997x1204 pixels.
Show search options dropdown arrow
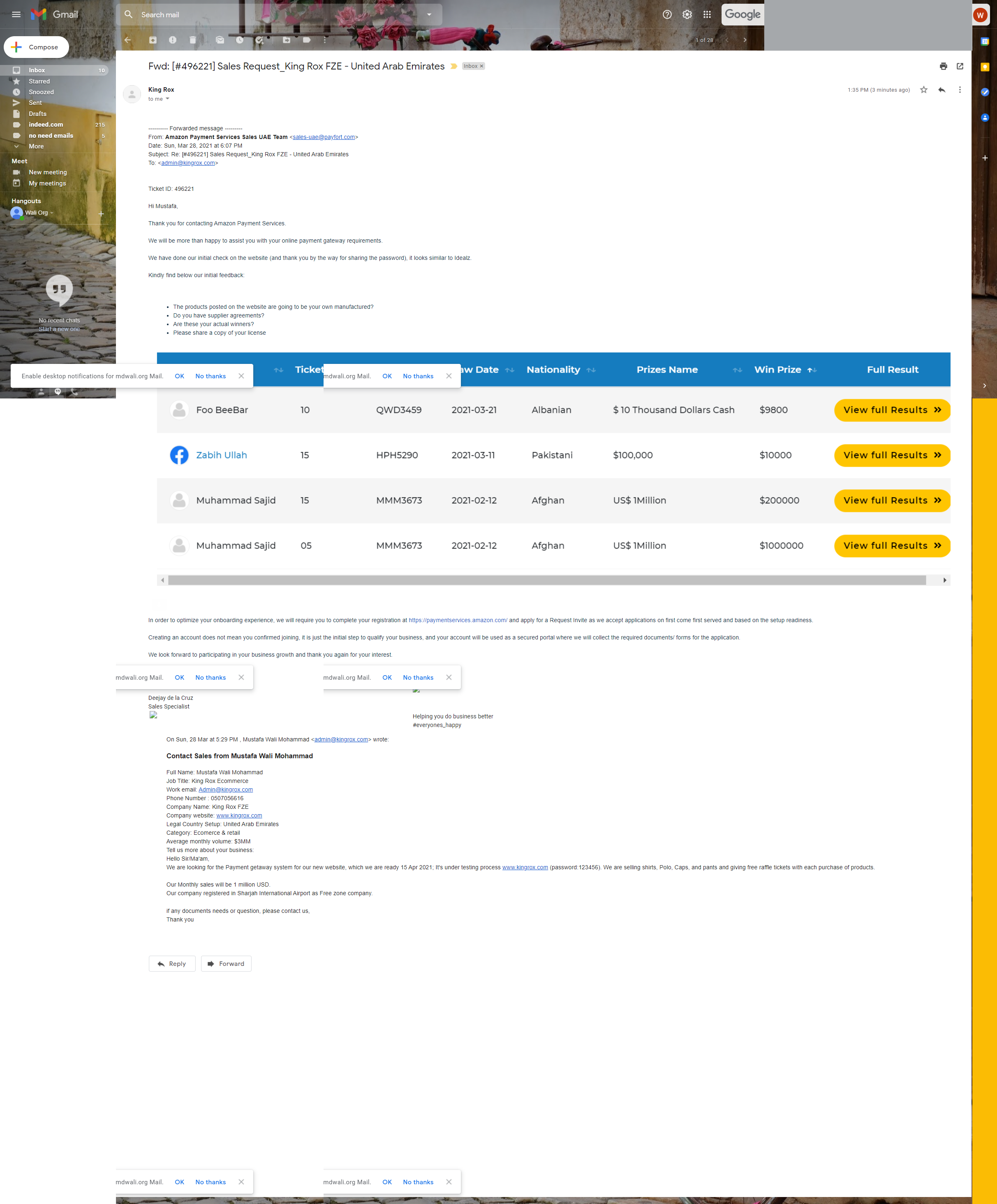click(429, 15)
